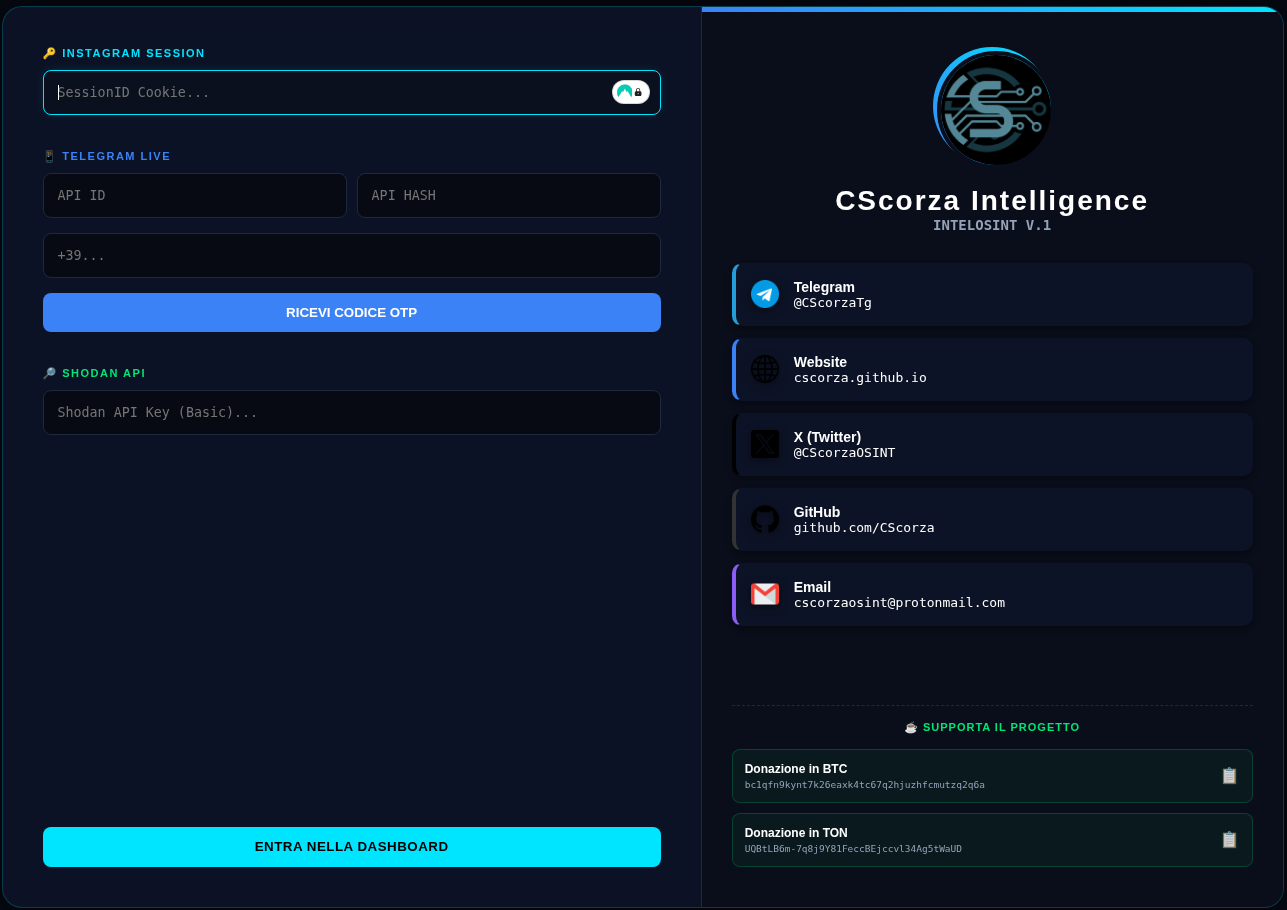Click the TON address starting with UQBtLB6m
1287x910 pixels.
pyautogui.click(x=853, y=849)
